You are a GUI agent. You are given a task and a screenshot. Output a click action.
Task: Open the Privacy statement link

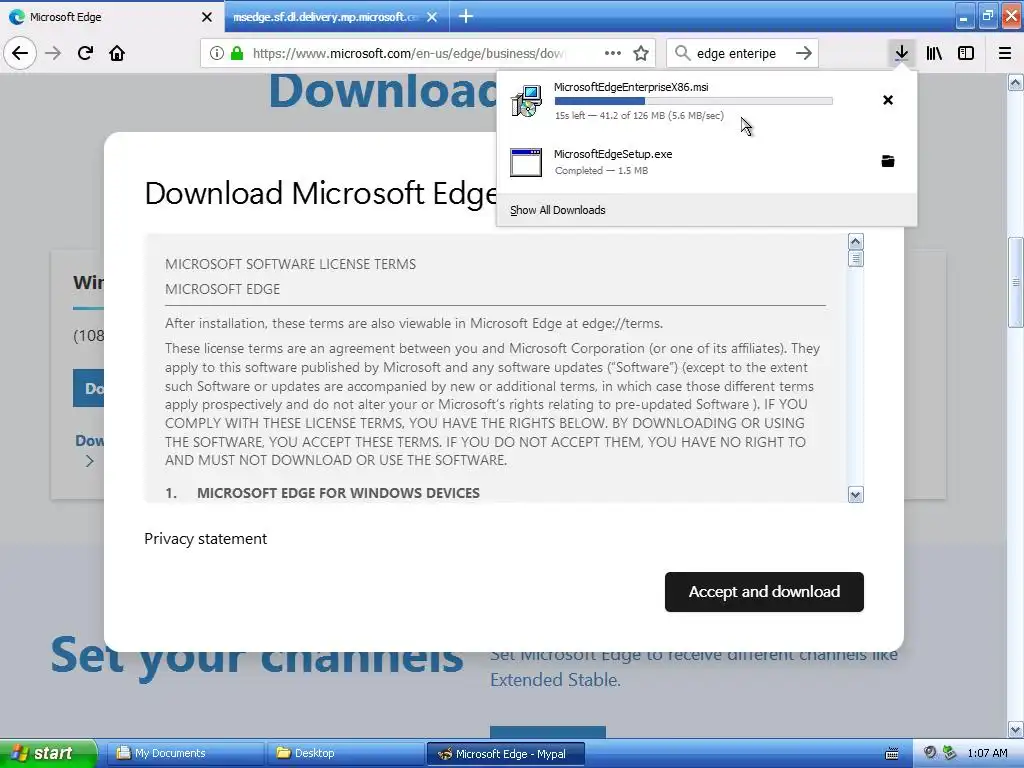click(206, 539)
